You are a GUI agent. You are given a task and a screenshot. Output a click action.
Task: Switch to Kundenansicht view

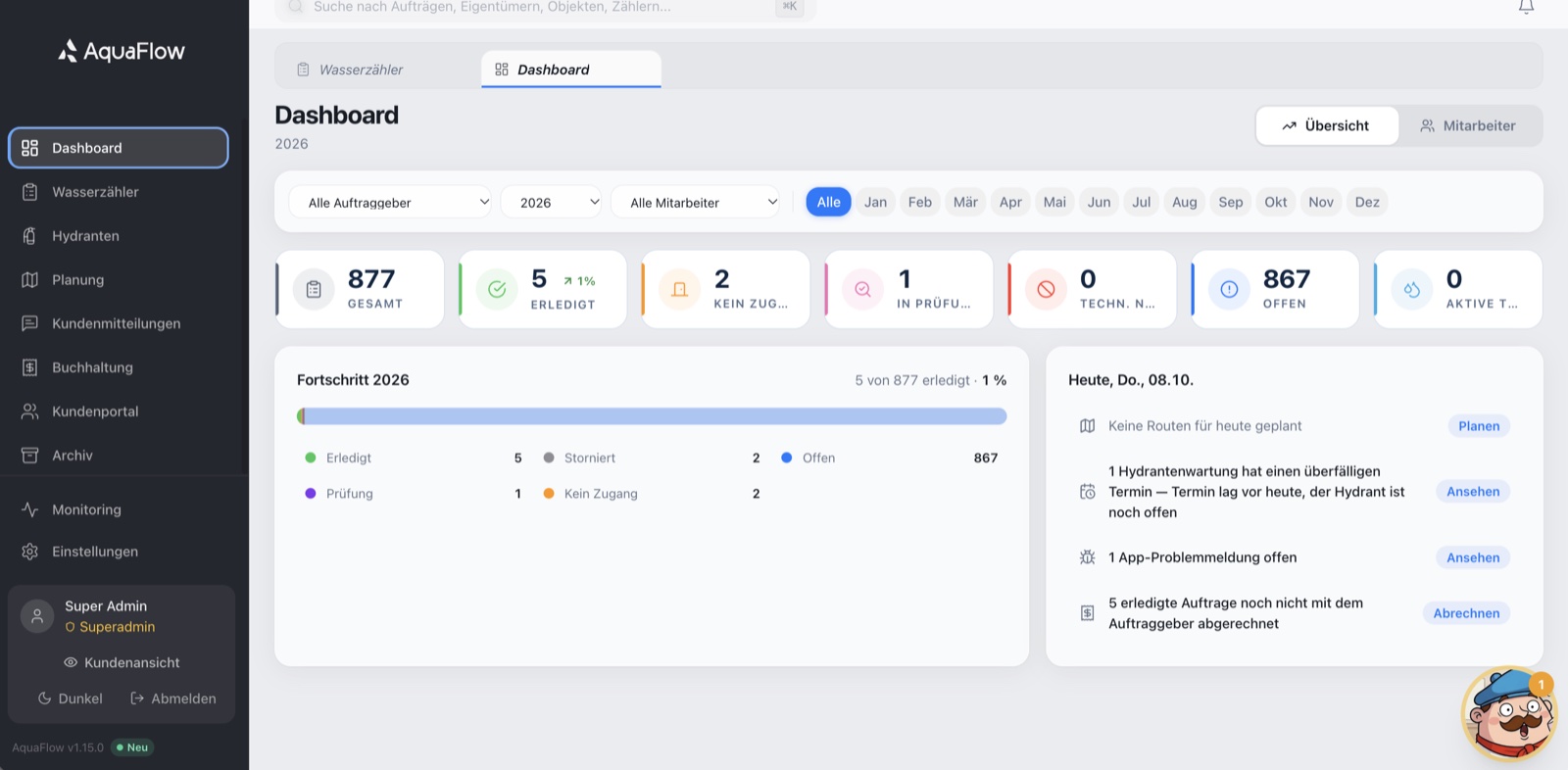(x=122, y=662)
